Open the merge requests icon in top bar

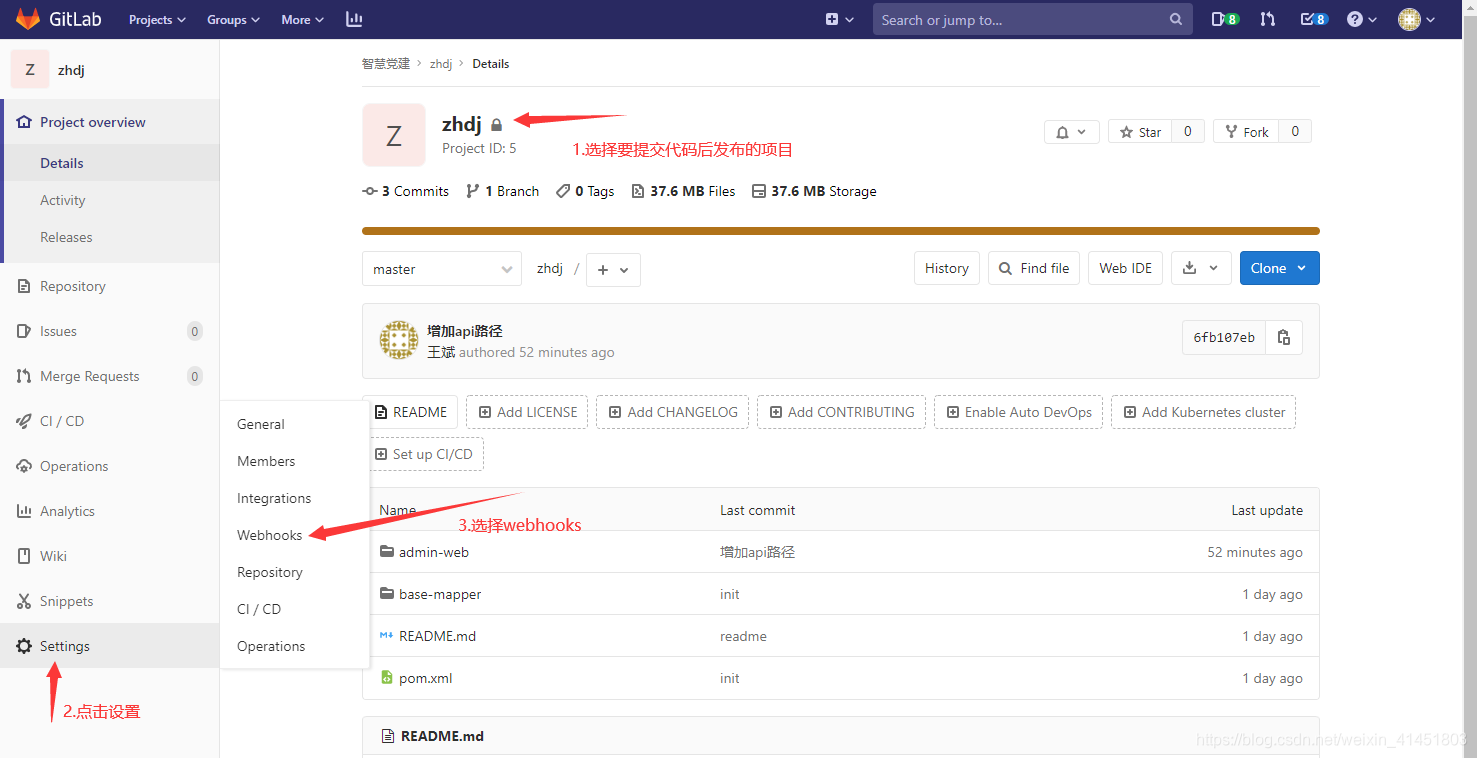click(x=1267, y=19)
